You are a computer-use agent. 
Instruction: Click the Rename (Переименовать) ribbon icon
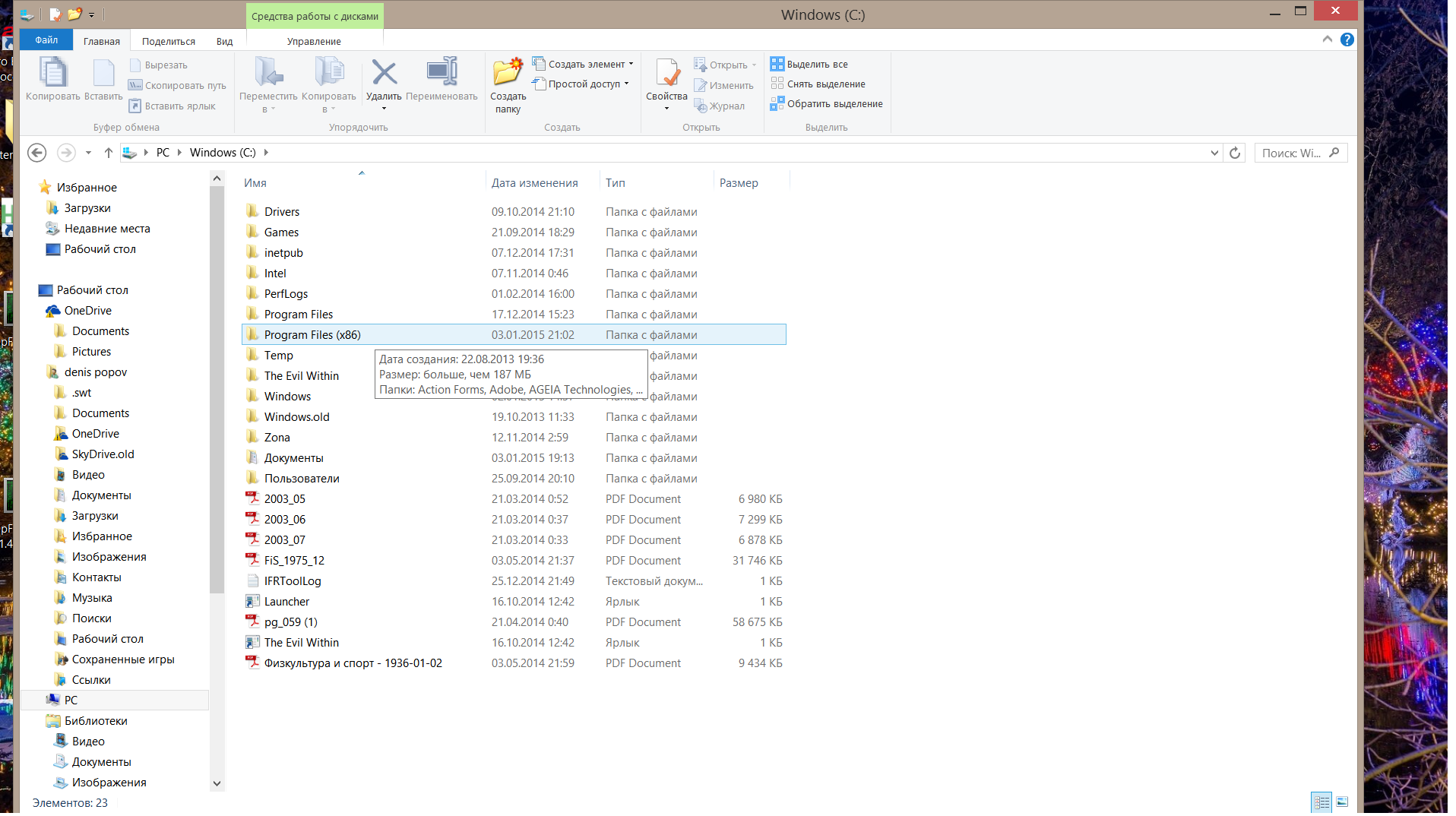click(442, 74)
